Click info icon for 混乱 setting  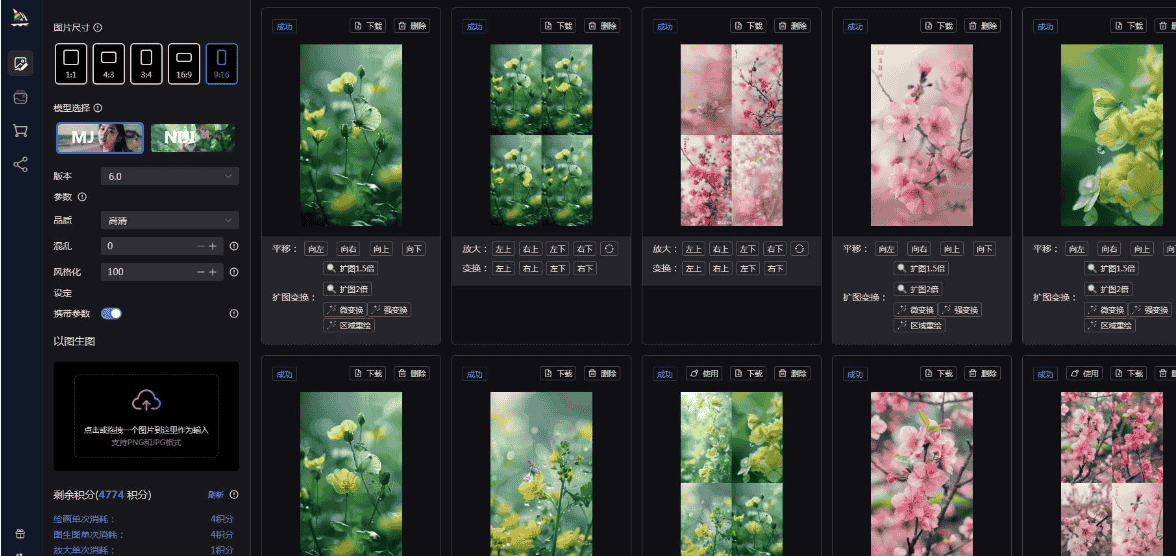click(234, 246)
